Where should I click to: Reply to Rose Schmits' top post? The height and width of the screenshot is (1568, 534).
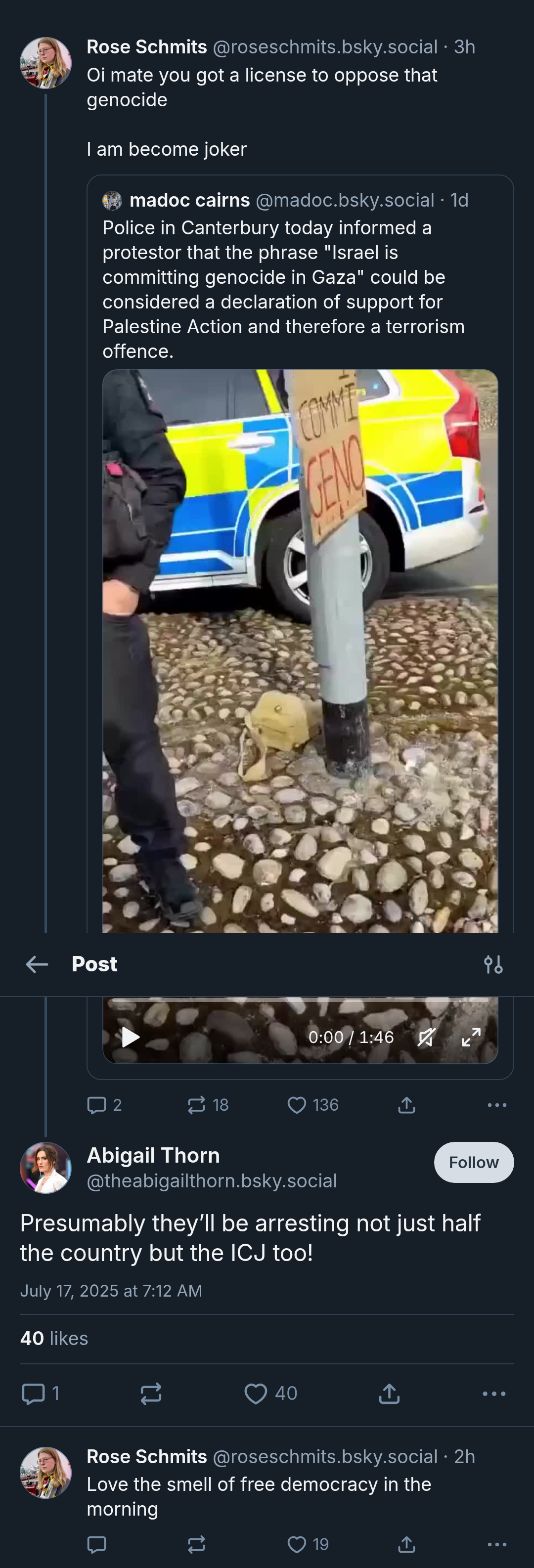coord(105,1105)
